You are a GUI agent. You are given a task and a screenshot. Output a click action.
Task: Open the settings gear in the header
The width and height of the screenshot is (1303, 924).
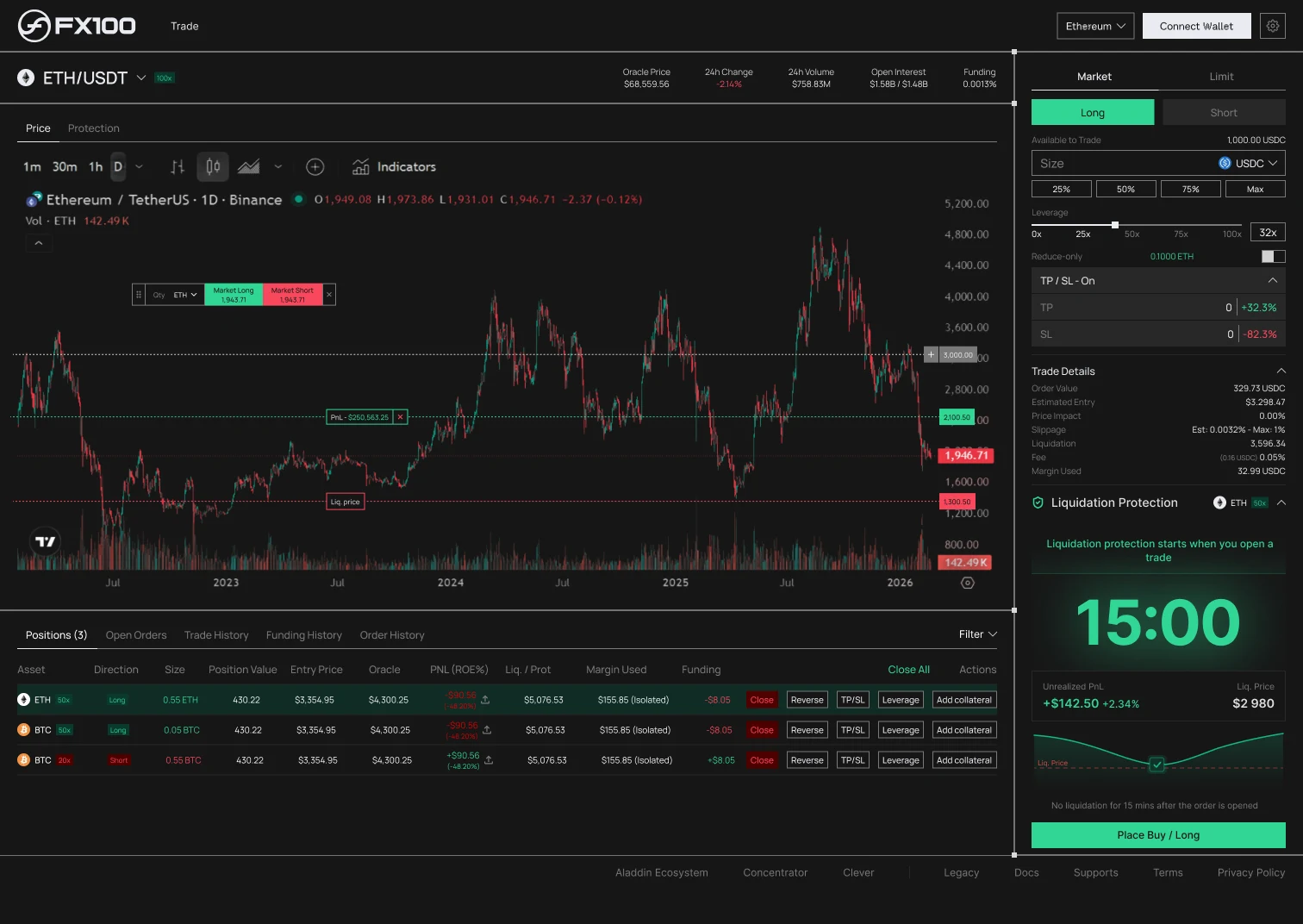pyautogui.click(x=1273, y=26)
